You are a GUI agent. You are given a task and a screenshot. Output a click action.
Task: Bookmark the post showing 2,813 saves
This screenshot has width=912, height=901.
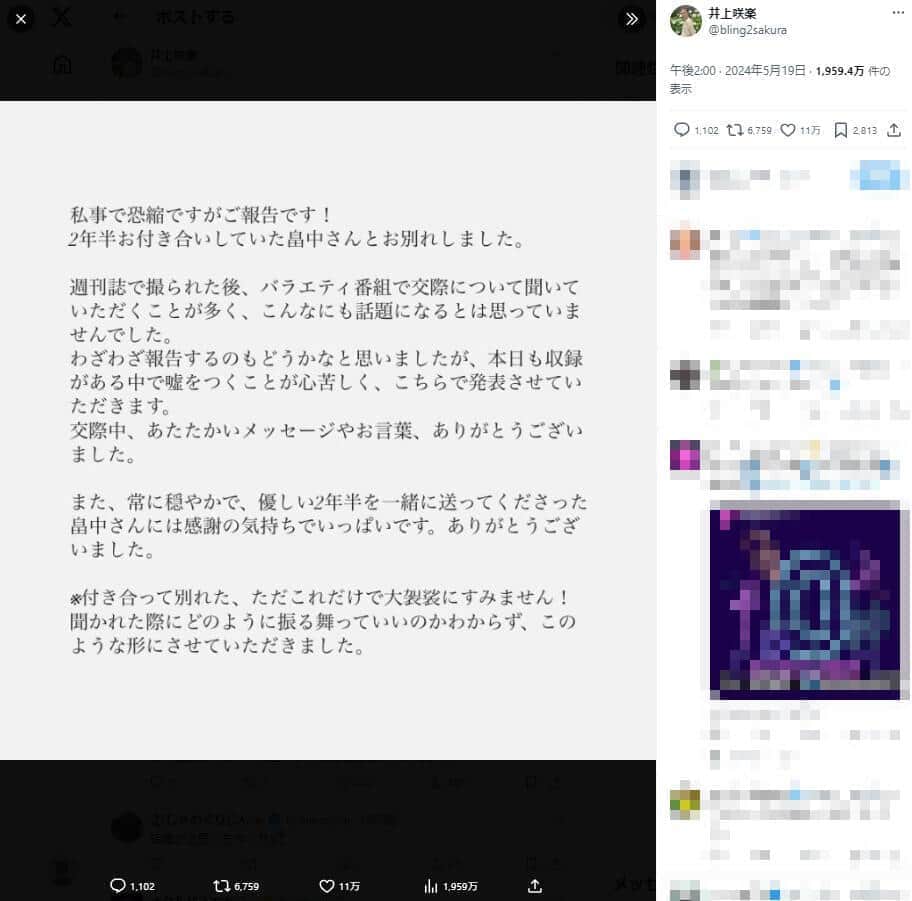tap(841, 129)
